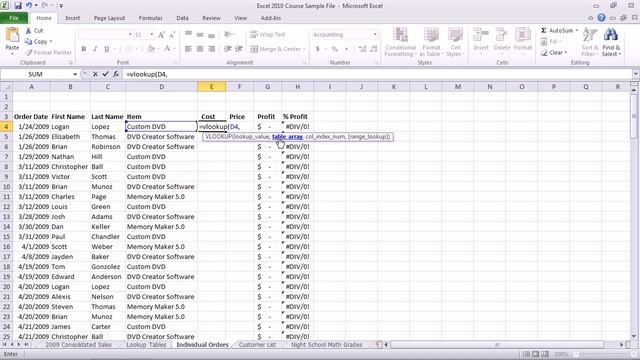Open the Lookup Tables sheet tab
Viewport: 640px width, 360px height.
(x=146, y=344)
